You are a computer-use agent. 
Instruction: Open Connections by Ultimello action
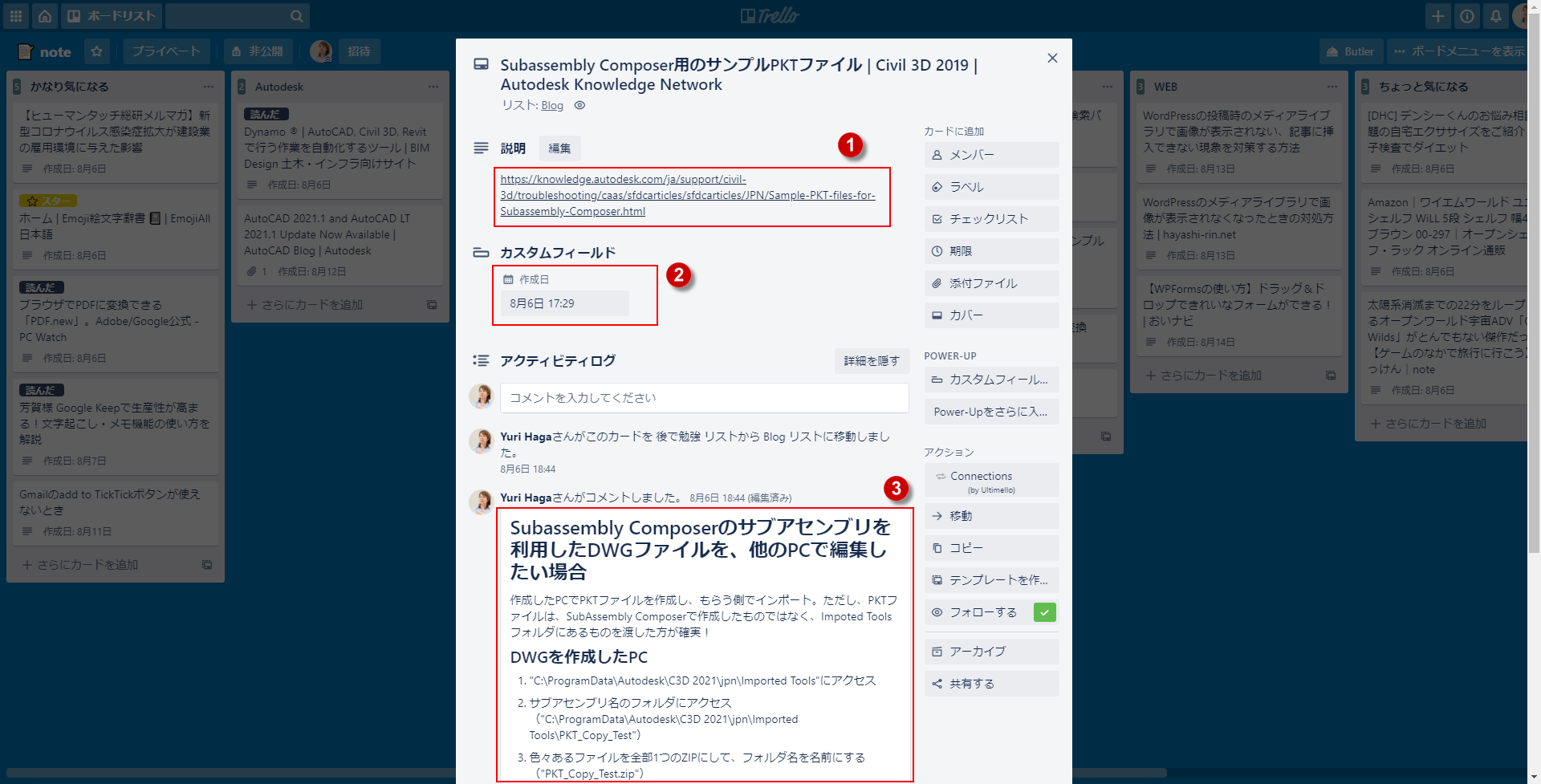pyautogui.click(x=991, y=480)
